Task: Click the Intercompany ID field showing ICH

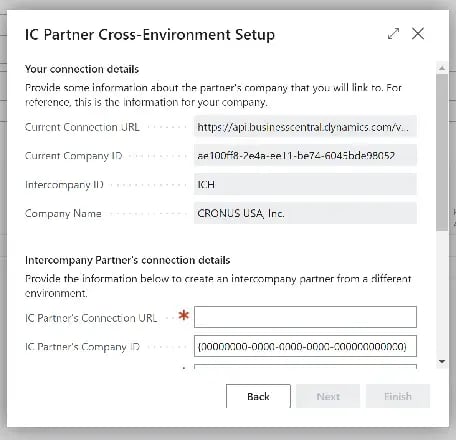Action: pyautogui.click(x=305, y=184)
